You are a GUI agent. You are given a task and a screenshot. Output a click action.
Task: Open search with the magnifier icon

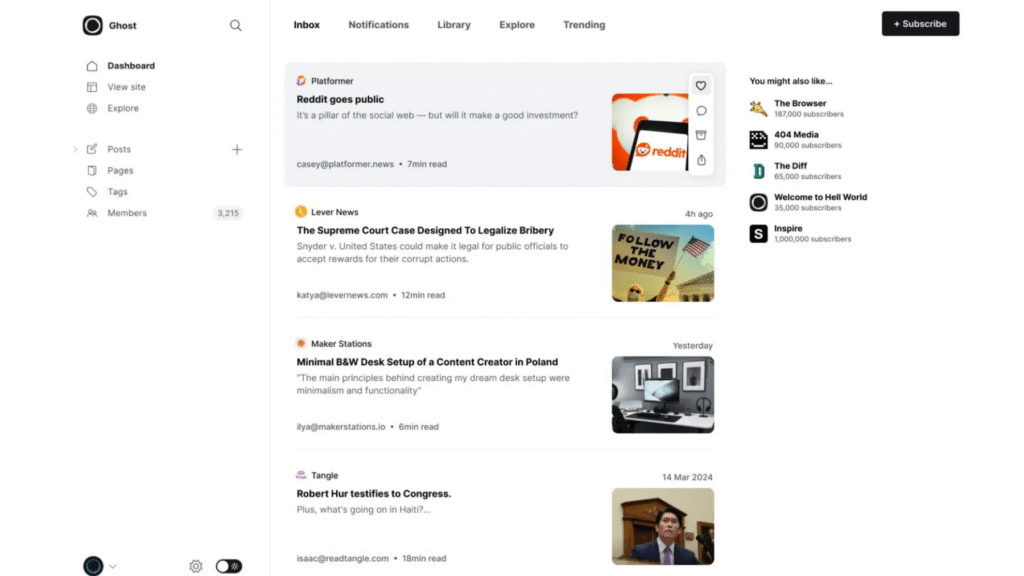236,25
